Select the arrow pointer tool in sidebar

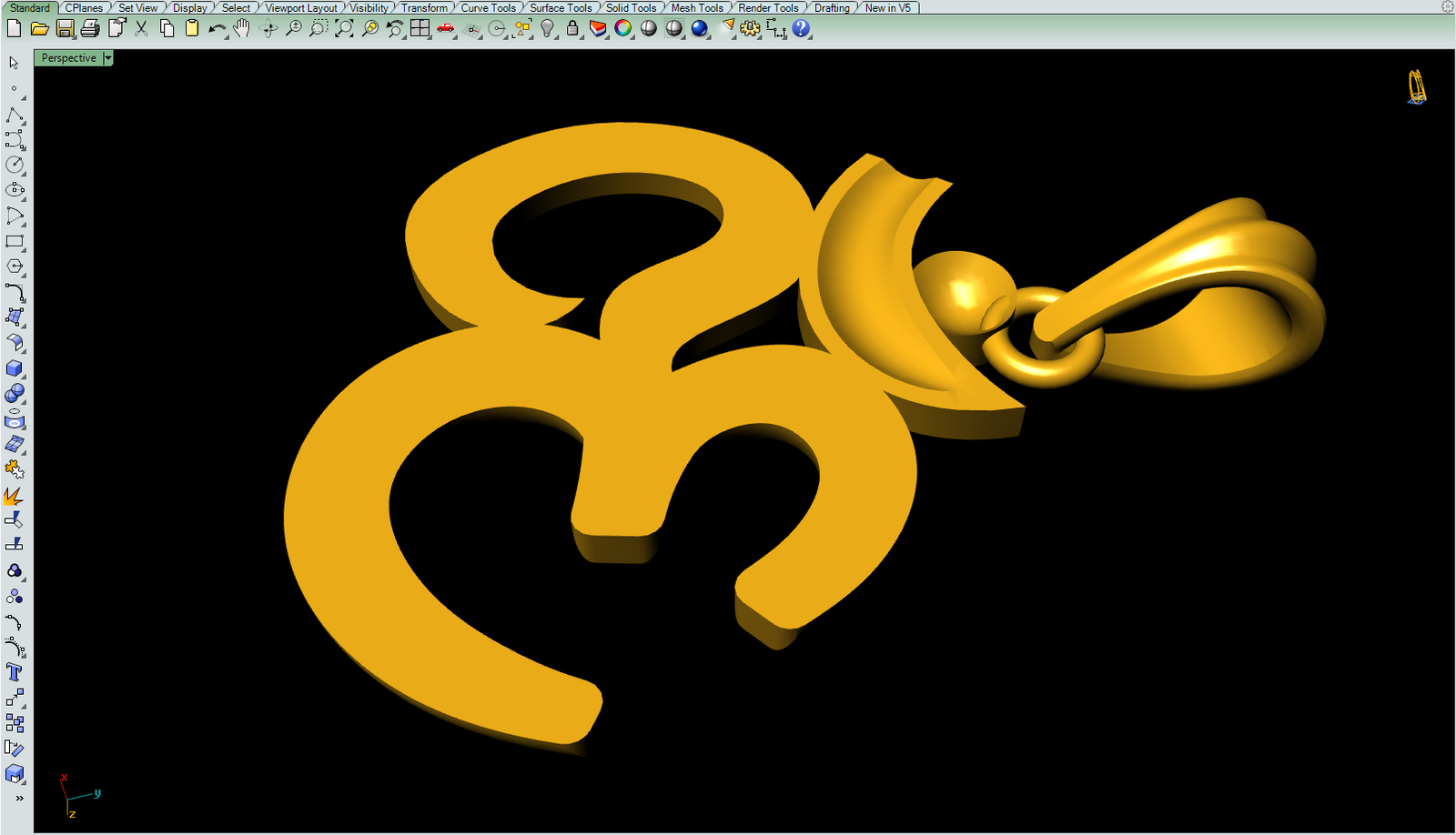pos(14,63)
